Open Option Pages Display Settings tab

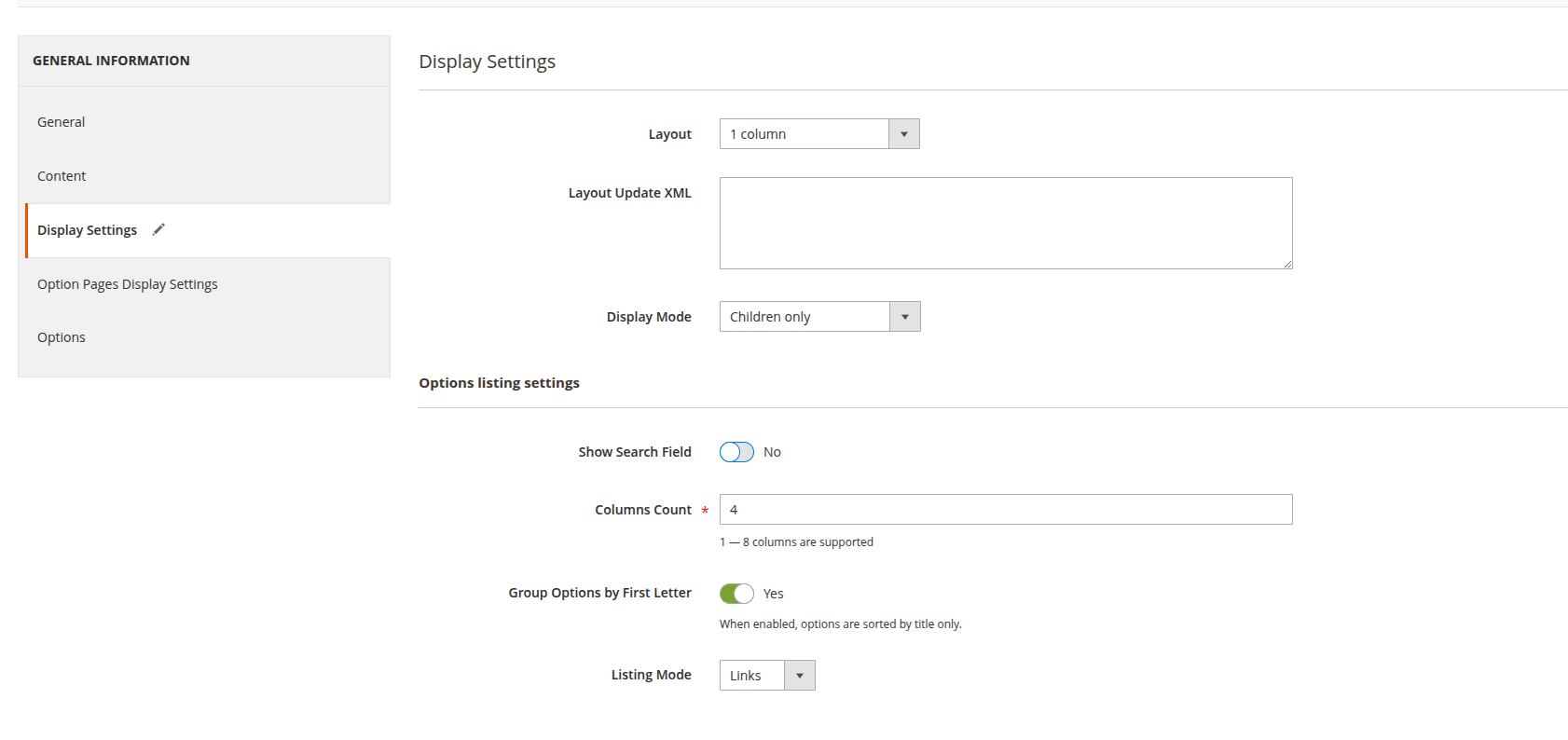(x=128, y=284)
